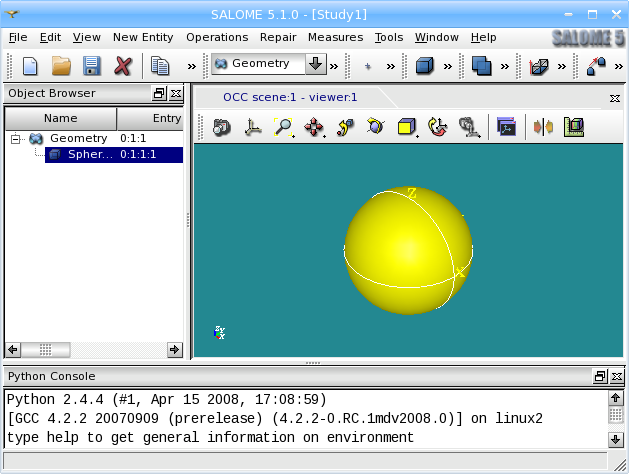Create a box primitive with the blue cube icon

424,66
